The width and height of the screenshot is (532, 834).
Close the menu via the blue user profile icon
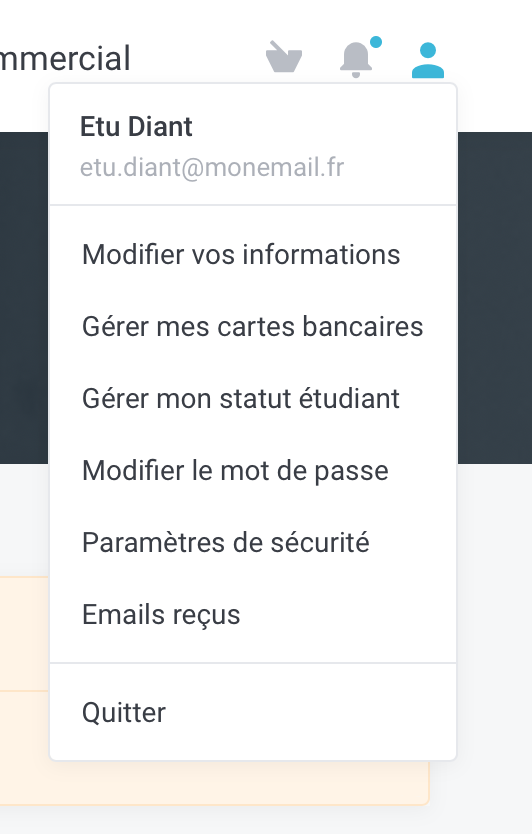pyautogui.click(x=428, y=61)
